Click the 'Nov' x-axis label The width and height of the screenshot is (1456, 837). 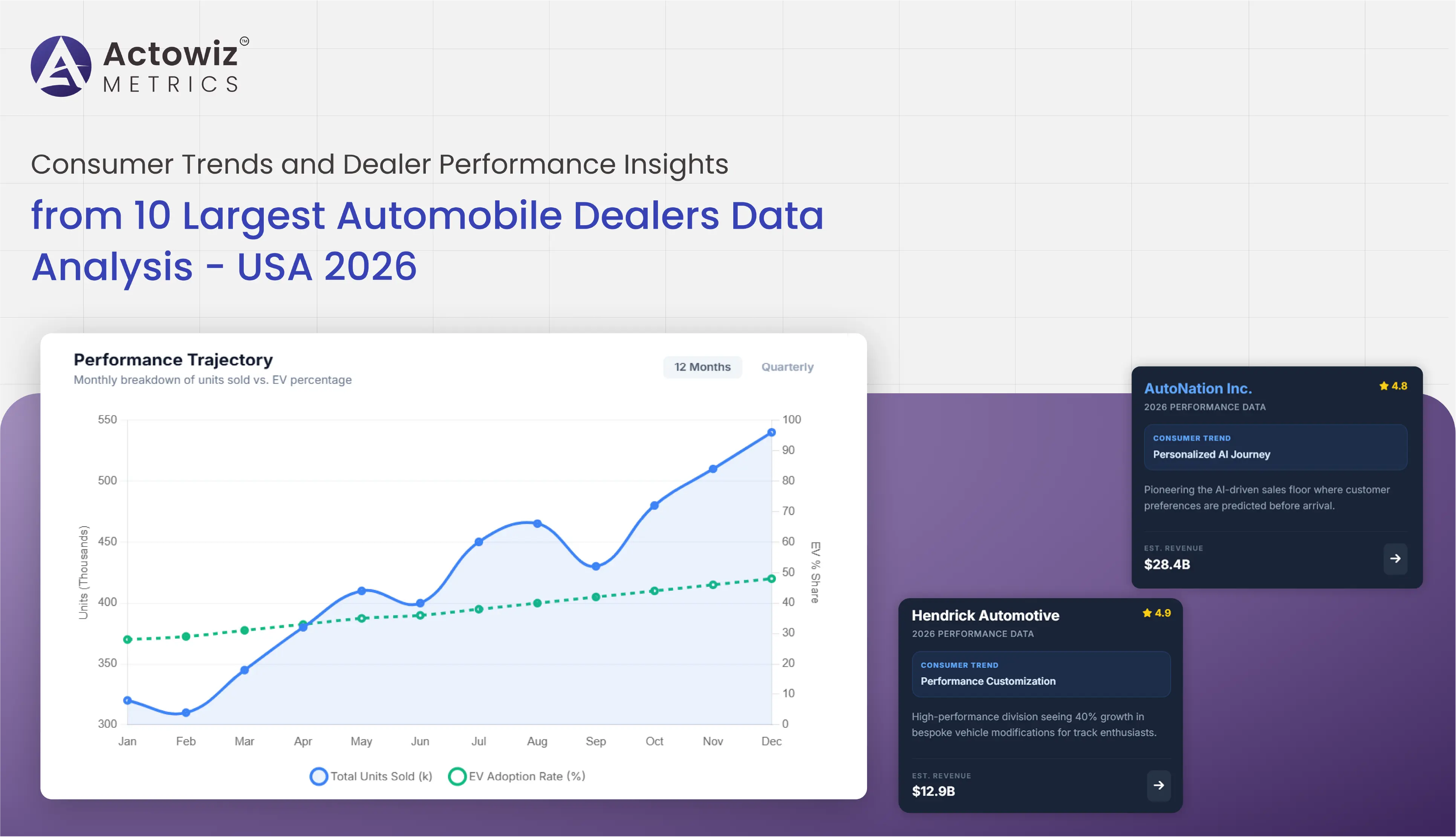[713, 741]
